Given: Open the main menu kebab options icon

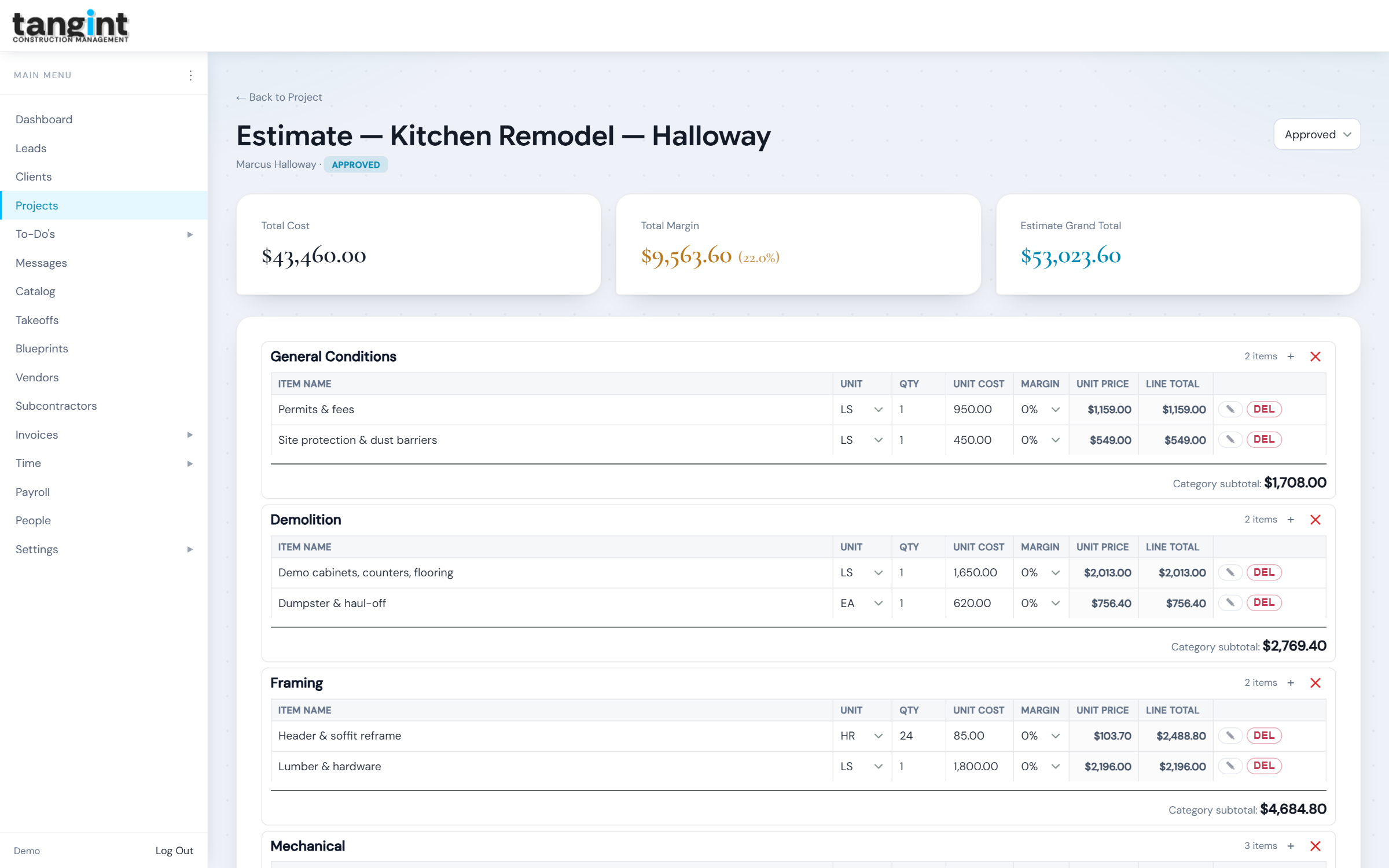Looking at the screenshot, I should click(x=190, y=75).
